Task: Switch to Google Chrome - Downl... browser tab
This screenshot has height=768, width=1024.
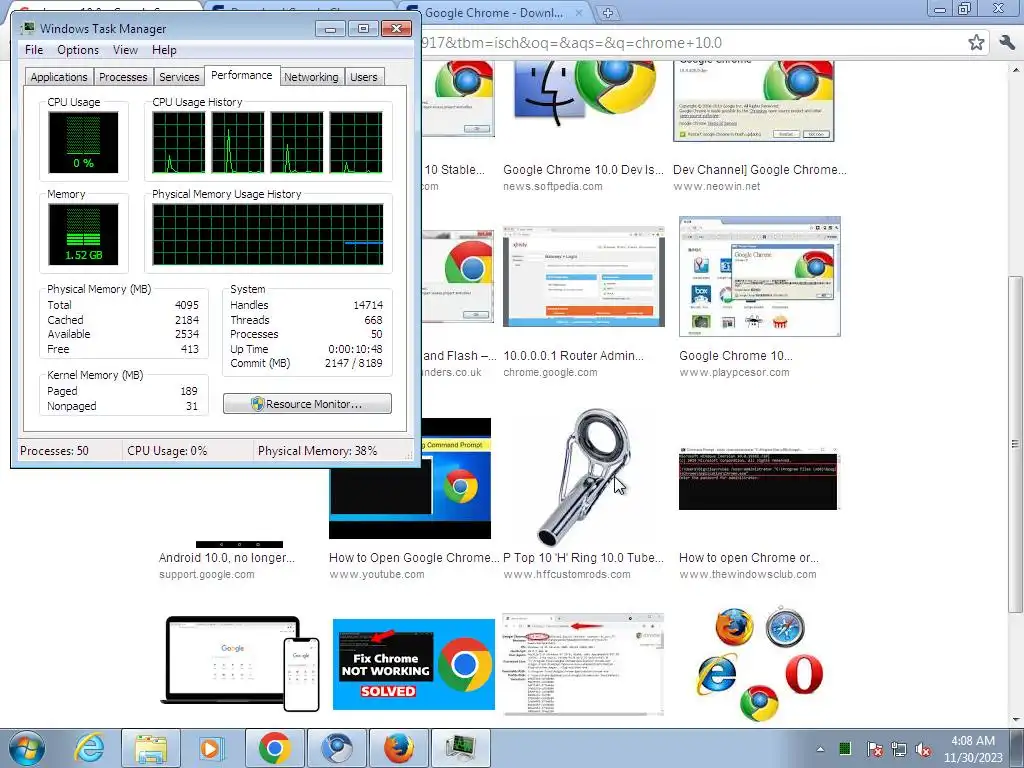Action: (494, 12)
